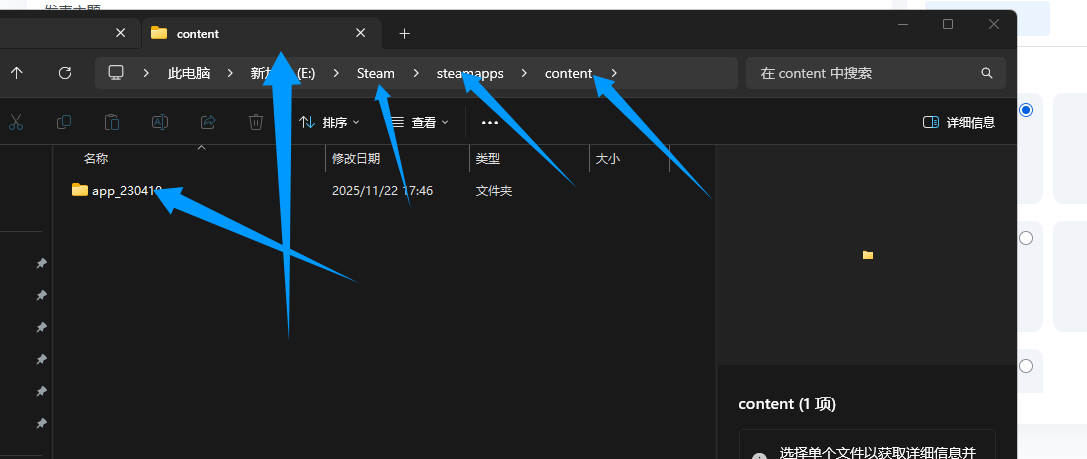This screenshot has width=1087, height=459.
Task: Click the Paste clipboard icon
Action: click(x=112, y=122)
